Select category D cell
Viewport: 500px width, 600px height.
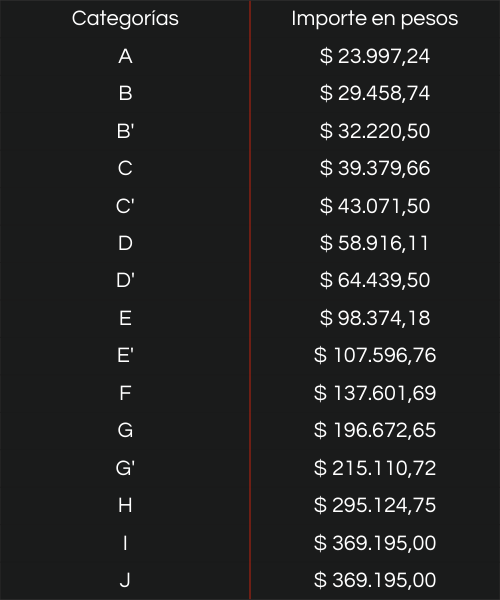[125, 243]
